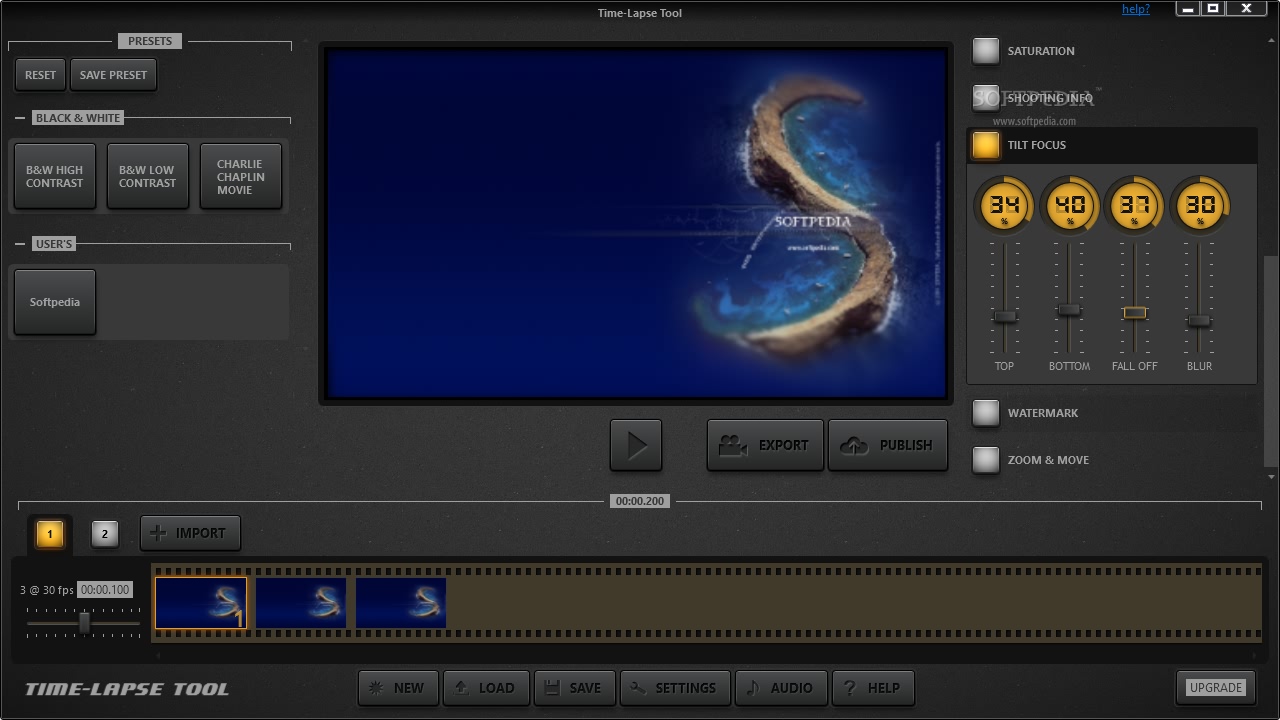1280x720 pixels.
Task: Click the 00:00.100 frame duration field
Action: [x=105, y=590]
